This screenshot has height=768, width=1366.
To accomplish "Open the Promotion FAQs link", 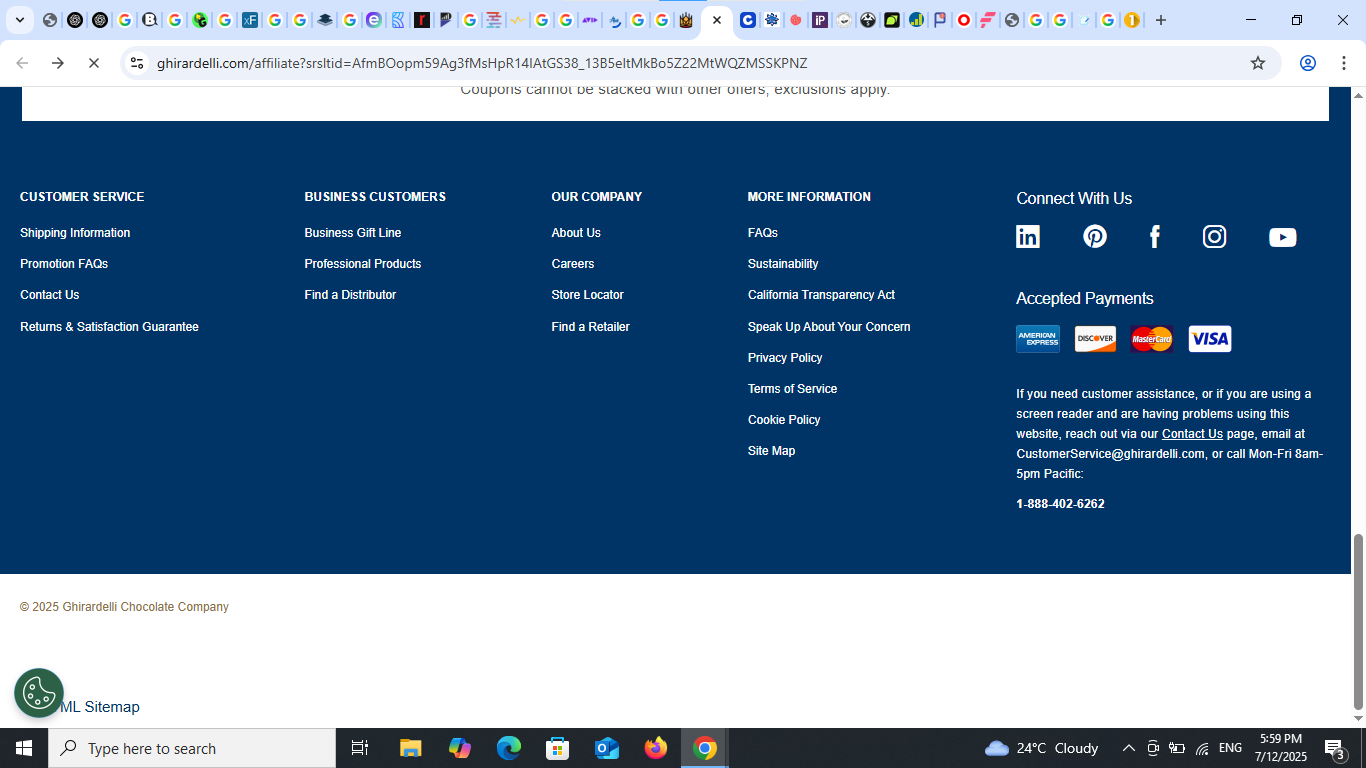I will [x=64, y=264].
